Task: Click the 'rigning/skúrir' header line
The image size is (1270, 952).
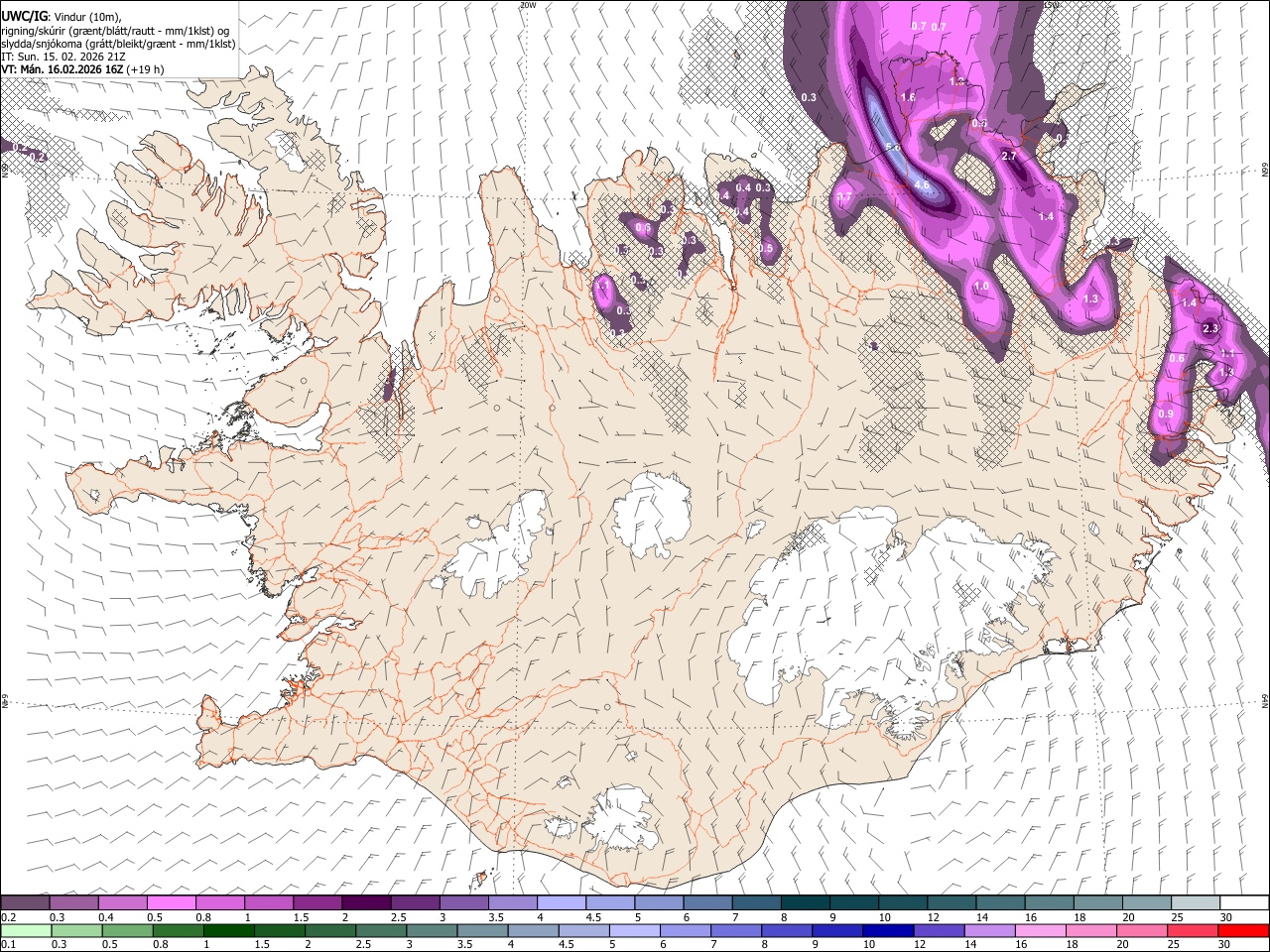Action: pos(116,31)
